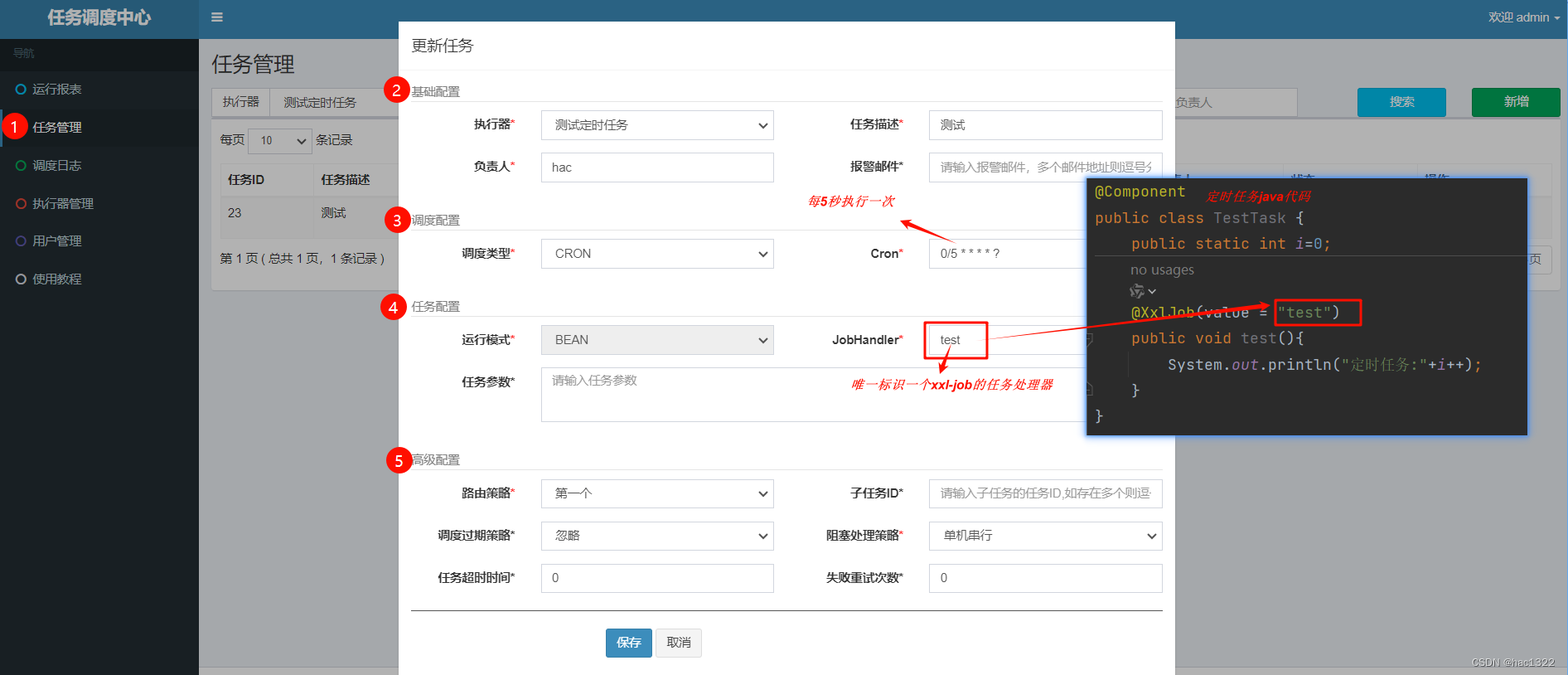The image size is (1568, 675).
Task: Click the 负责人 search field on page
Action: click(x=1235, y=102)
